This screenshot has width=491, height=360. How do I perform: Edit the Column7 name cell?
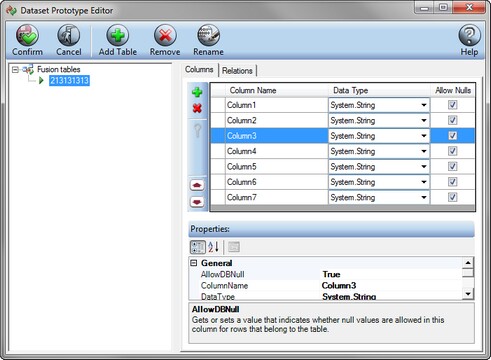[277, 197]
